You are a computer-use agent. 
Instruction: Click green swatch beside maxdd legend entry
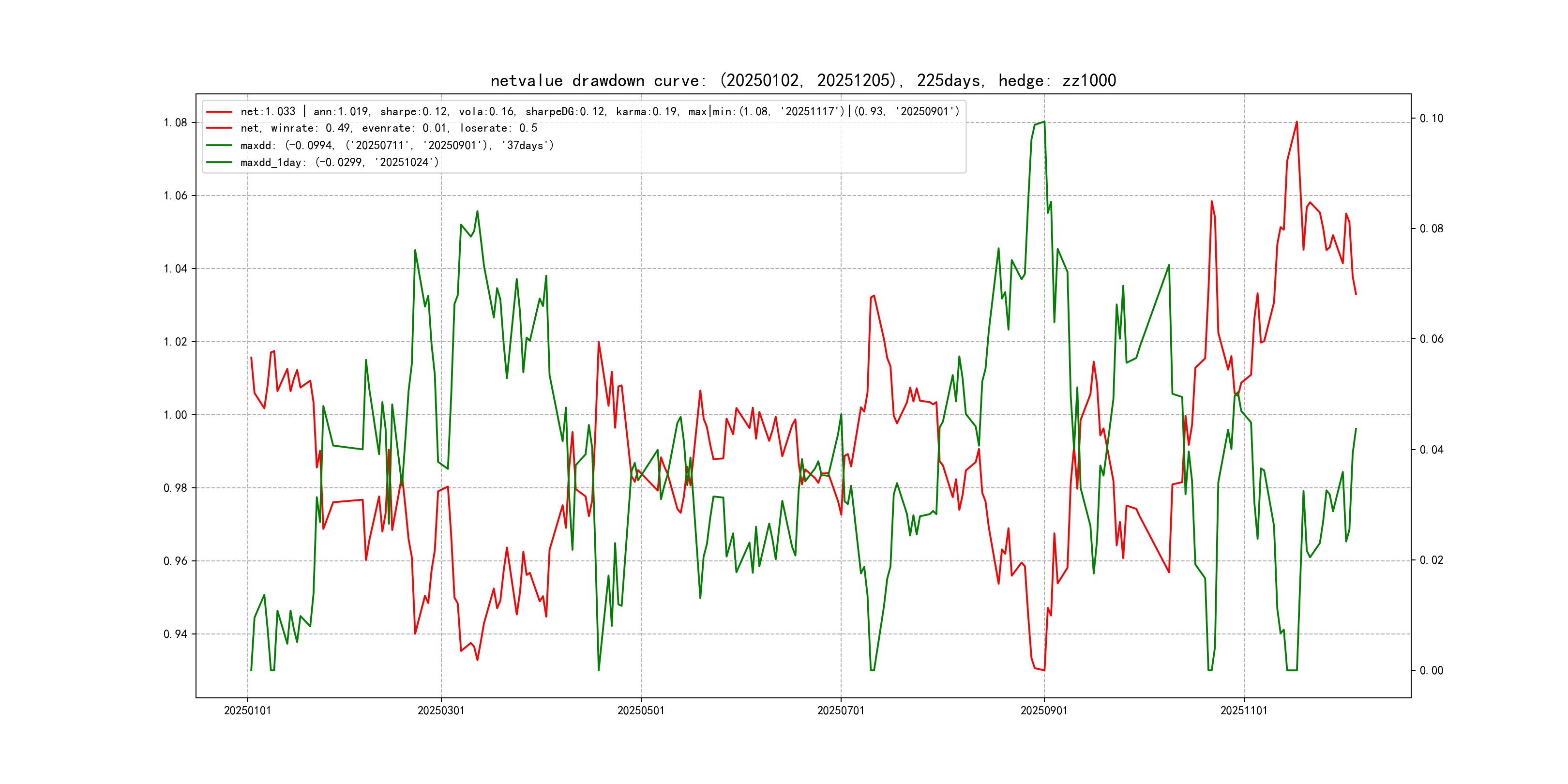[219, 146]
